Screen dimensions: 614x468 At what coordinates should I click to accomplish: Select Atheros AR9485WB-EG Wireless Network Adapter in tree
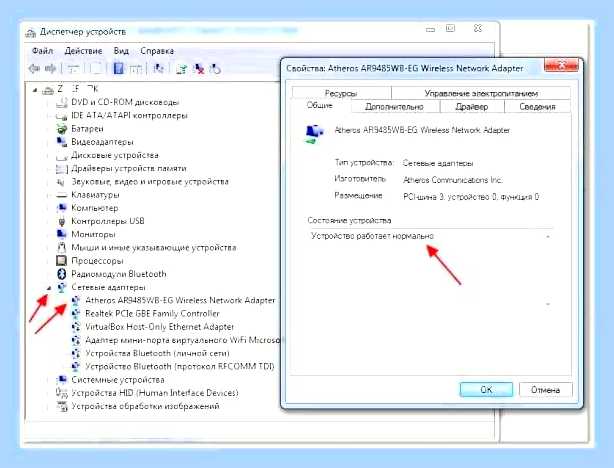pyautogui.click(x=180, y=300)
